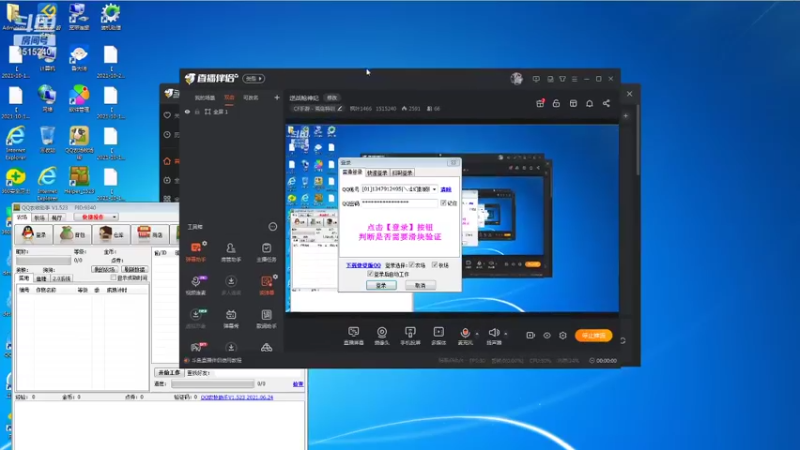Open the user avatar in streaming app title bar
The image size is (800, 450).
coord(516,79)
